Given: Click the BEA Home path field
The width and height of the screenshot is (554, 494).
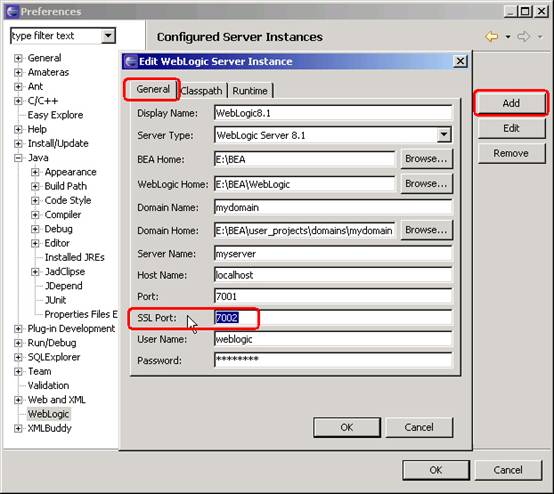Looking at the screenshot, I should [x=305, y=159].
